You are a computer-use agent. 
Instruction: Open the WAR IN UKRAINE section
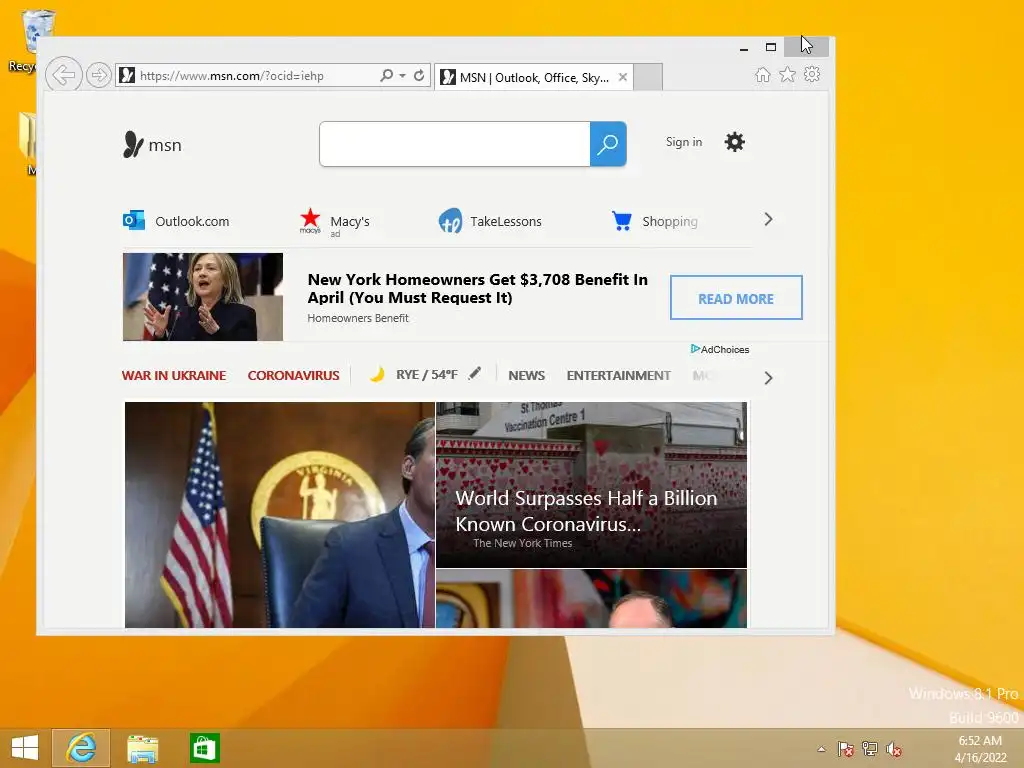174,376
